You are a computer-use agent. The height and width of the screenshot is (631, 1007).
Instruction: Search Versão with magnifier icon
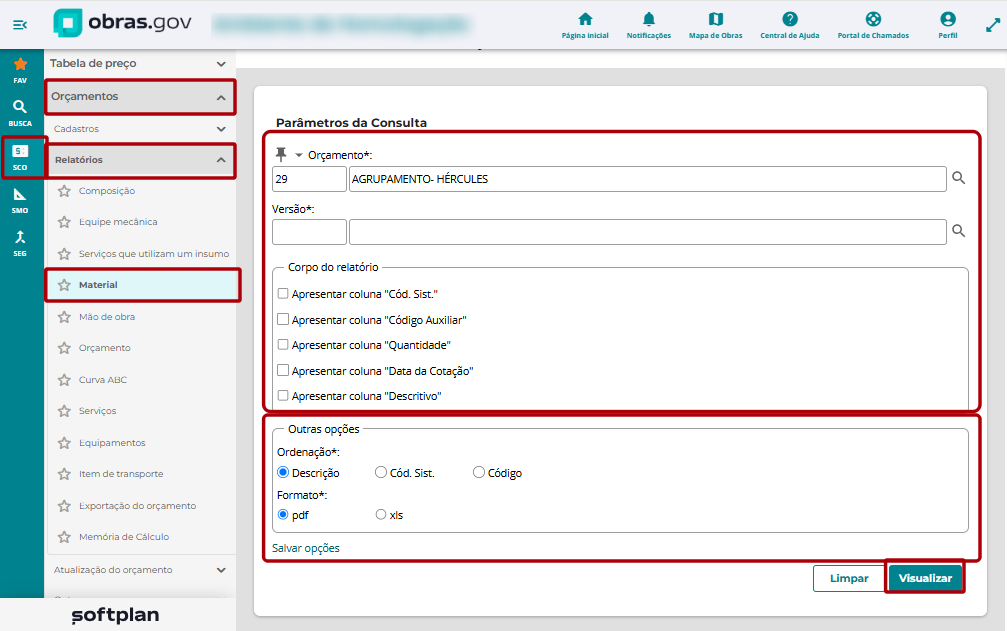[958, 230]
